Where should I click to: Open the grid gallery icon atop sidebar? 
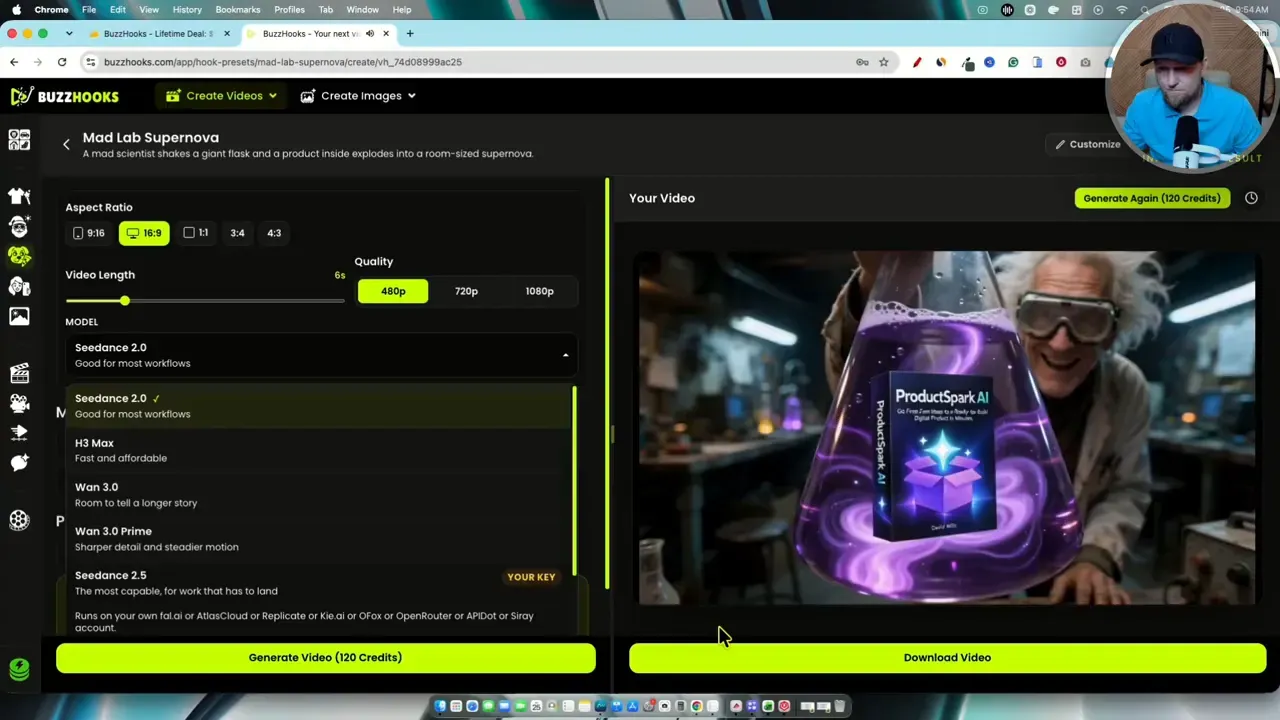click(19, 140)
